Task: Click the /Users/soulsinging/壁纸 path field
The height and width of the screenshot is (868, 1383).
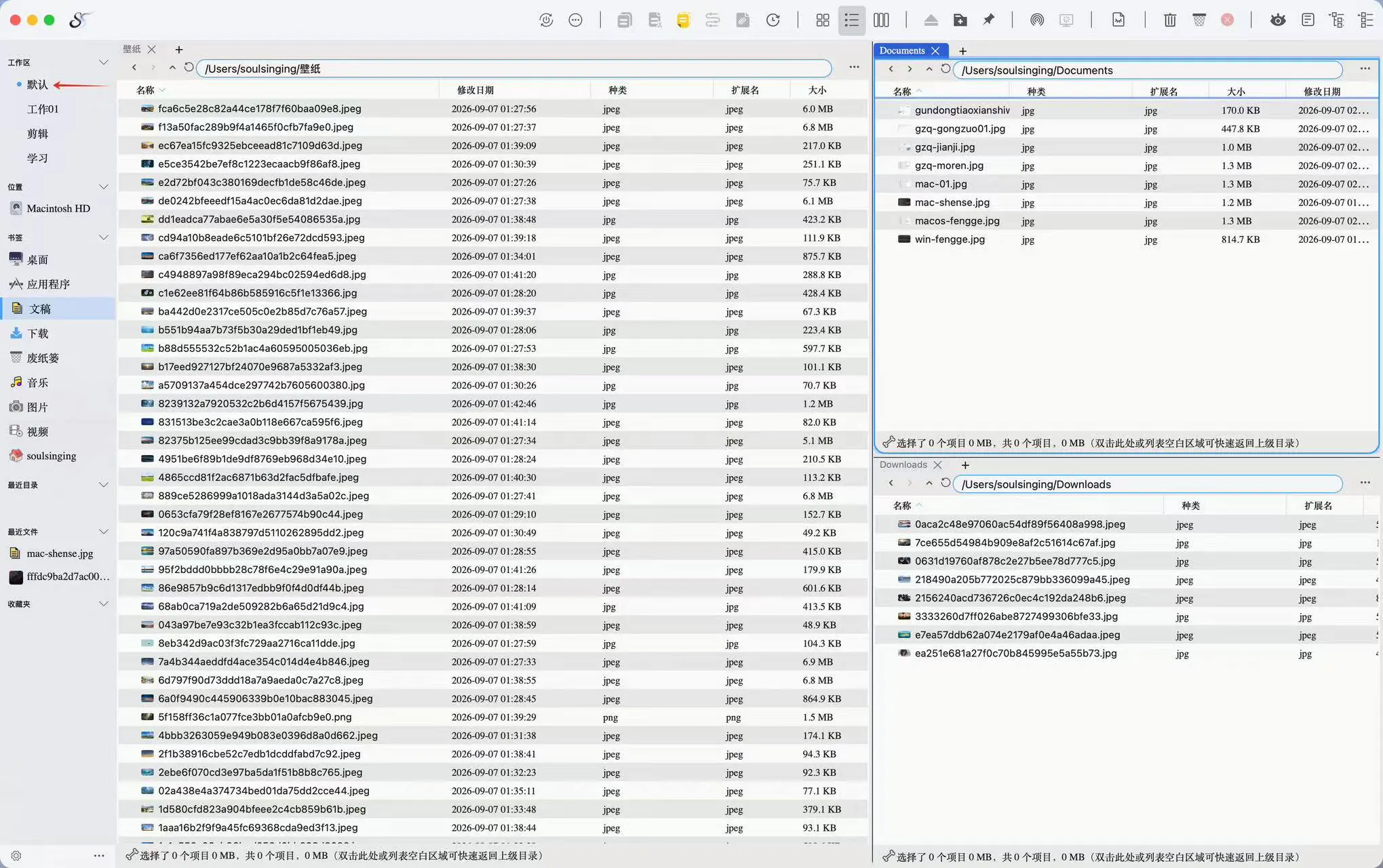Action: [513, 68]
